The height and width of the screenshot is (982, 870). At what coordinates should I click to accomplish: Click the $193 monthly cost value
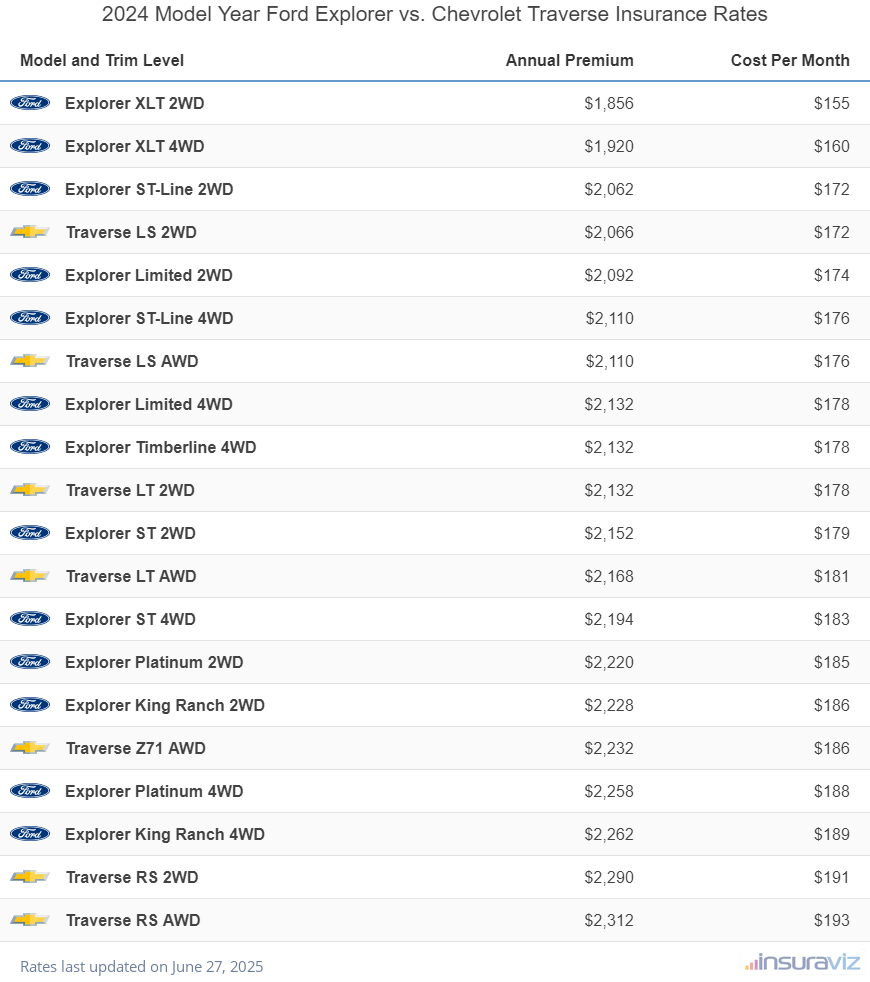832,920
